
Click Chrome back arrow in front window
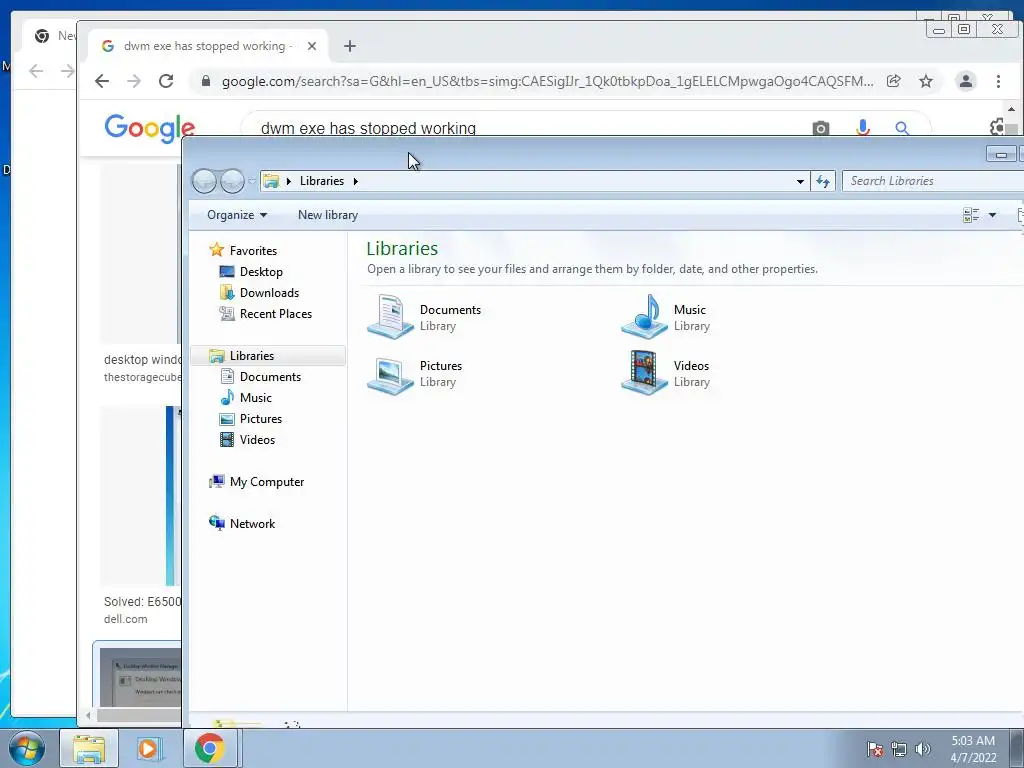point(101,81)
